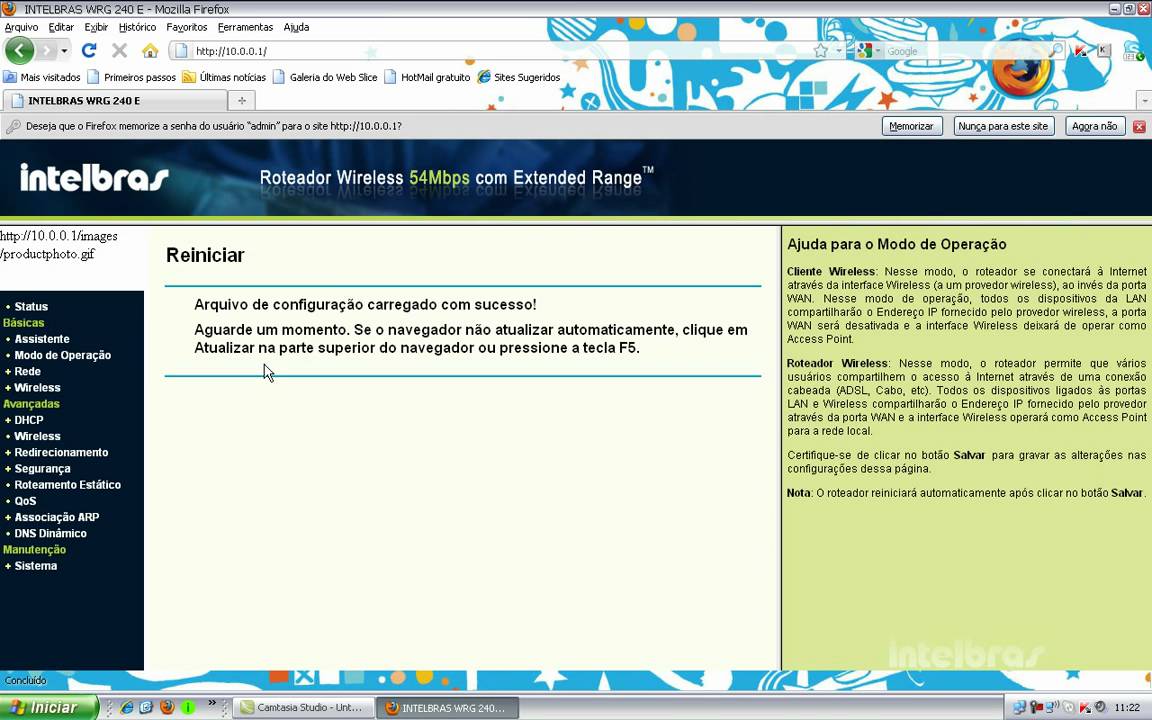Open the Histórico menu
This screenshot has width=1152, height=720.
pos(137,27)
